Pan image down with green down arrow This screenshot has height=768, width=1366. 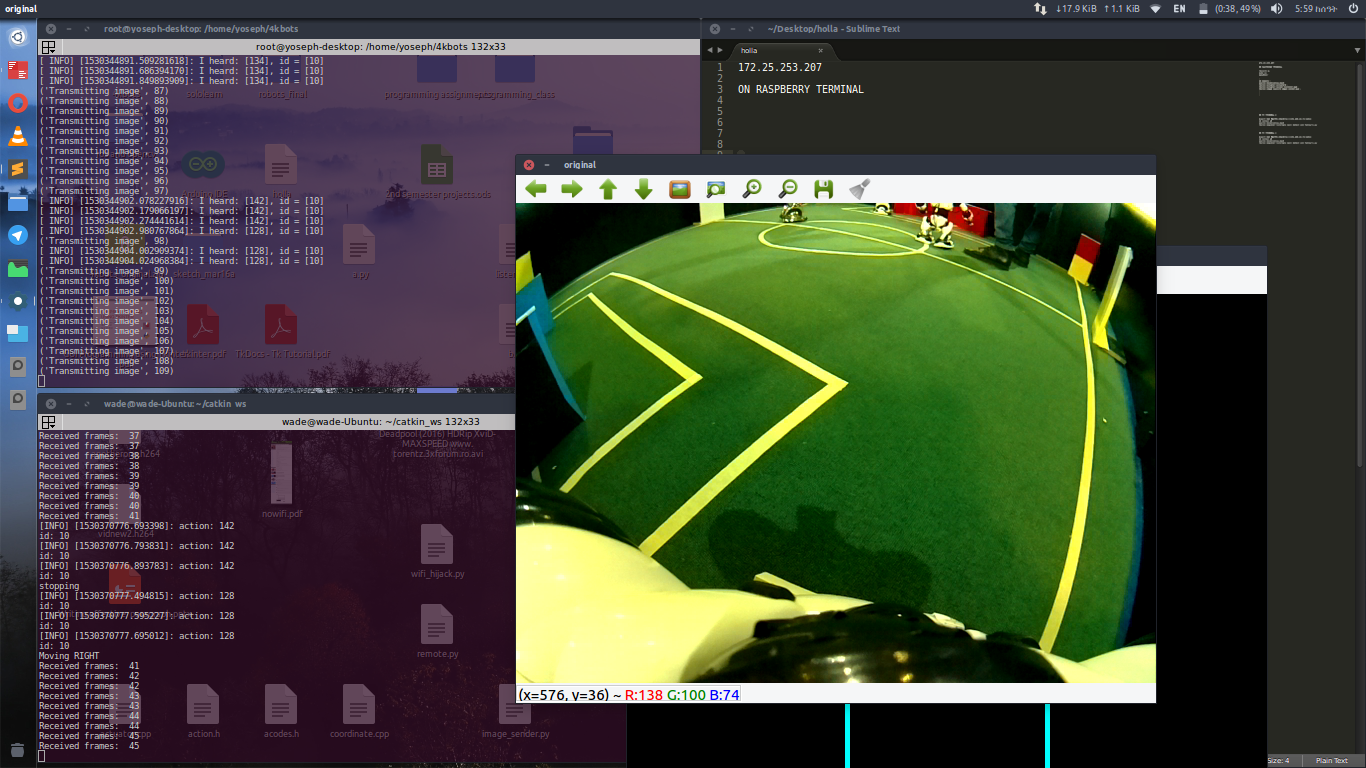pyautogui.click(x=644, y=189)
